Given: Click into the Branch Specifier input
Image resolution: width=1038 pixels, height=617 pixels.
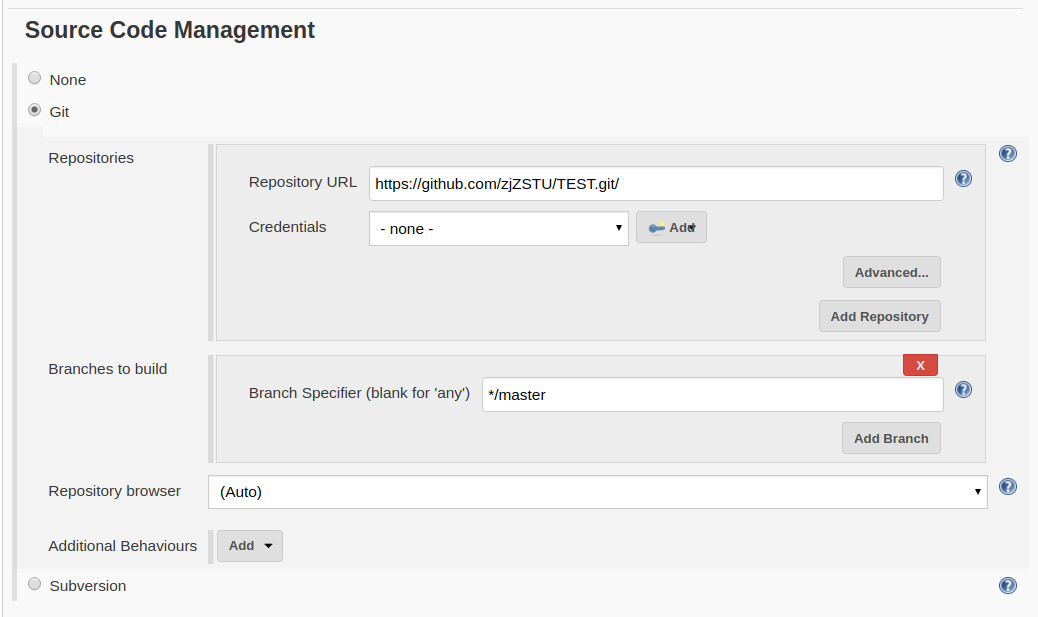Looking at the screenshot, I should (712, 394).
